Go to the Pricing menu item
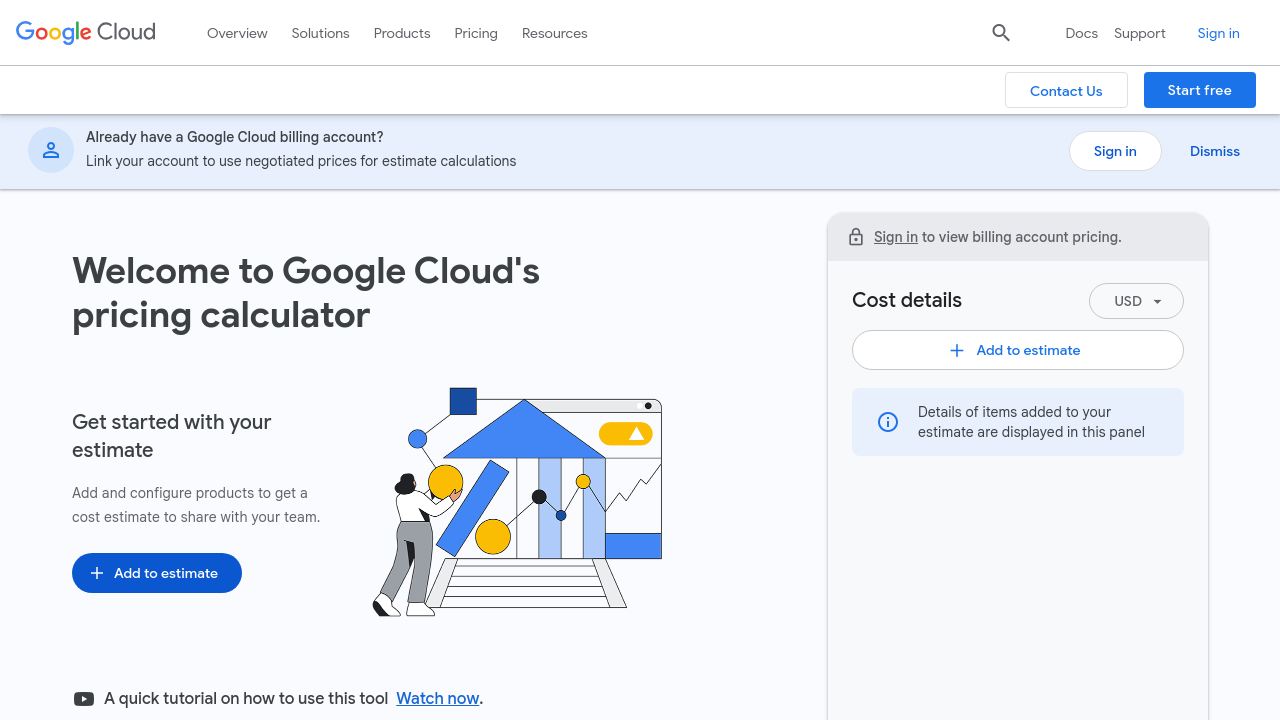The image size is (1280, 720). [x=476, y=33]
